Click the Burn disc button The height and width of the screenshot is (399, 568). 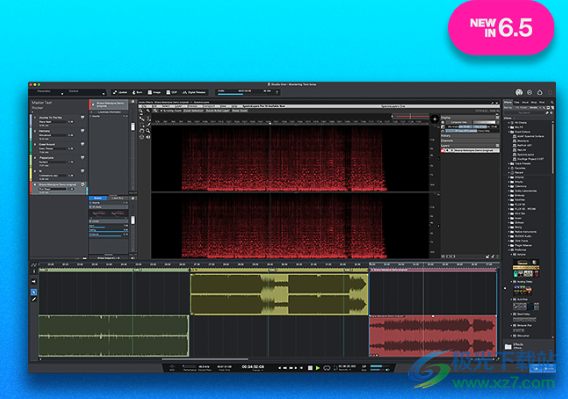point(137,92)
